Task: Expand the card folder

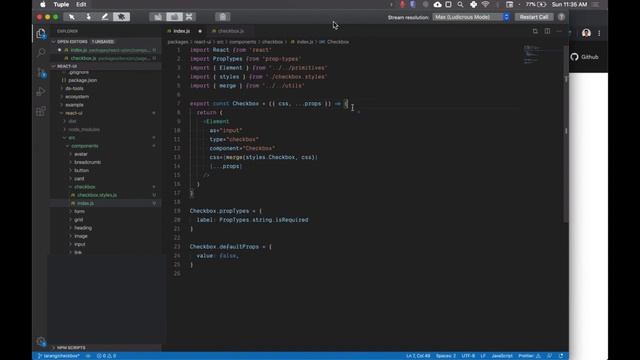Action: [79, 178]
